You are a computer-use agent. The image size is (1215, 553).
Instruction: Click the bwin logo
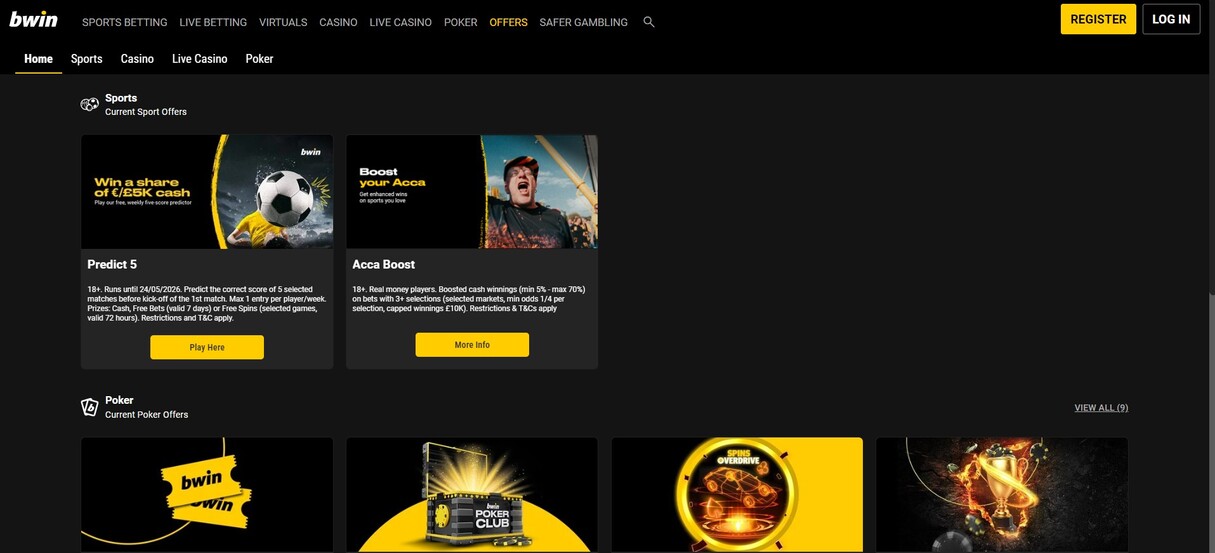click(x=34, y=19)
